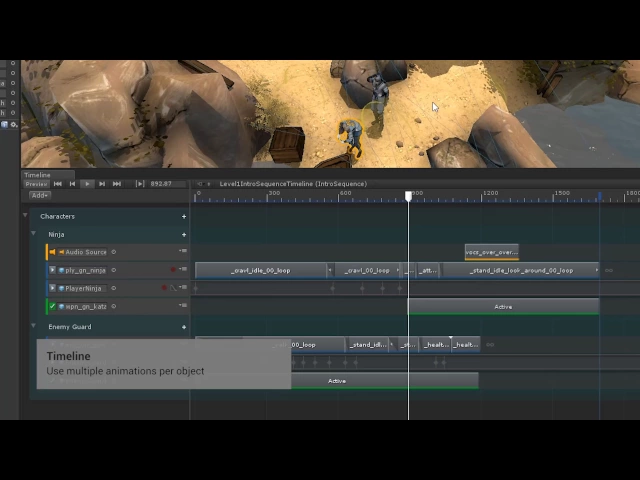
Task: Select the highlighted ninja in the scene view
Action: tap(350, 138)
